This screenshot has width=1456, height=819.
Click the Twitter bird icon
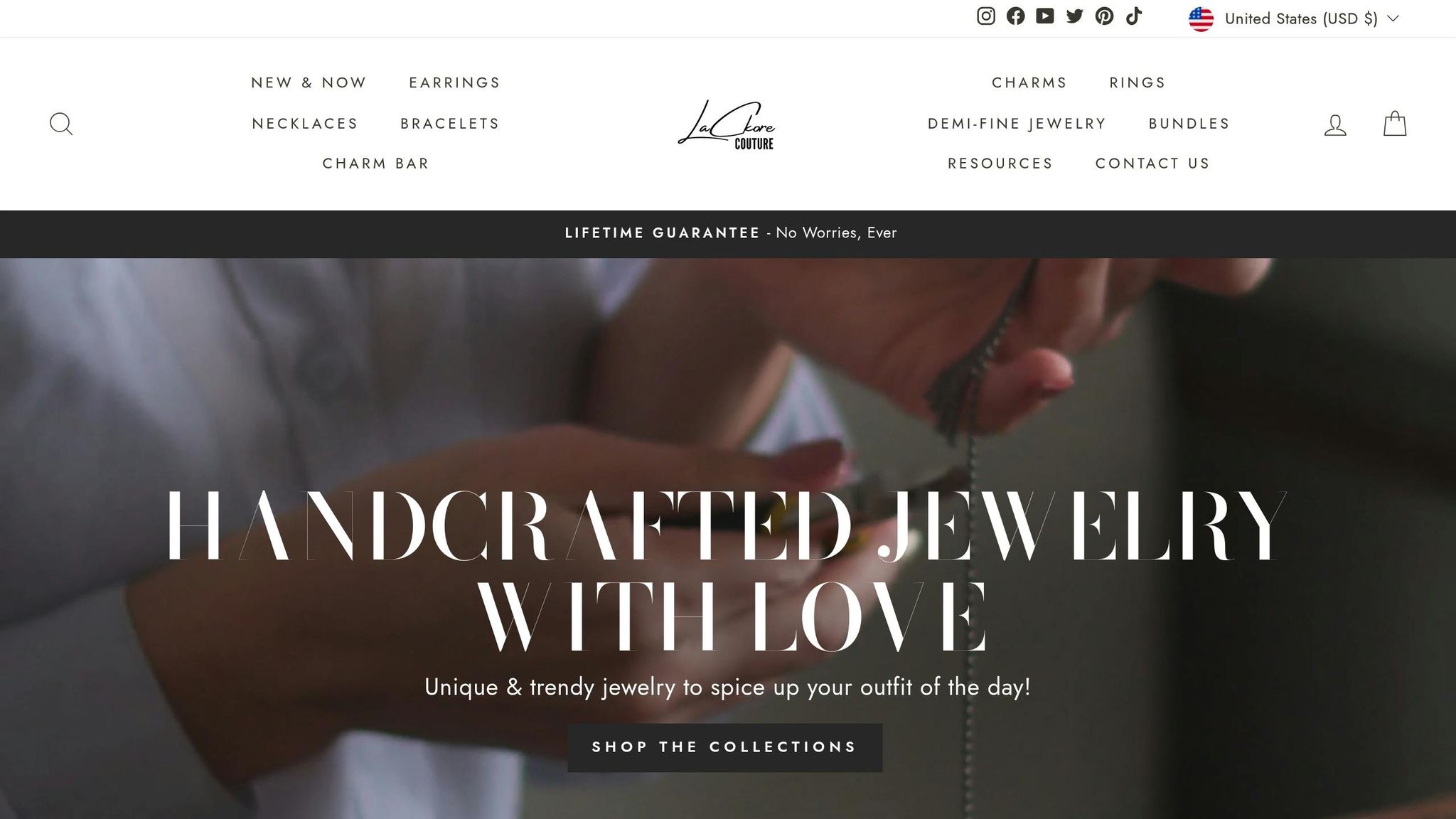(1075, 16)
